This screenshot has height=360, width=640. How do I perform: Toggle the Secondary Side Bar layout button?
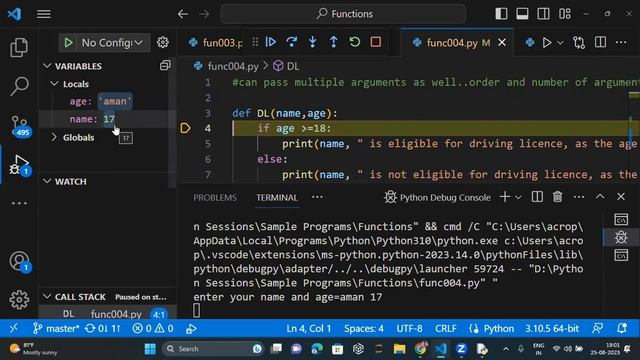[x=543, y=14]
